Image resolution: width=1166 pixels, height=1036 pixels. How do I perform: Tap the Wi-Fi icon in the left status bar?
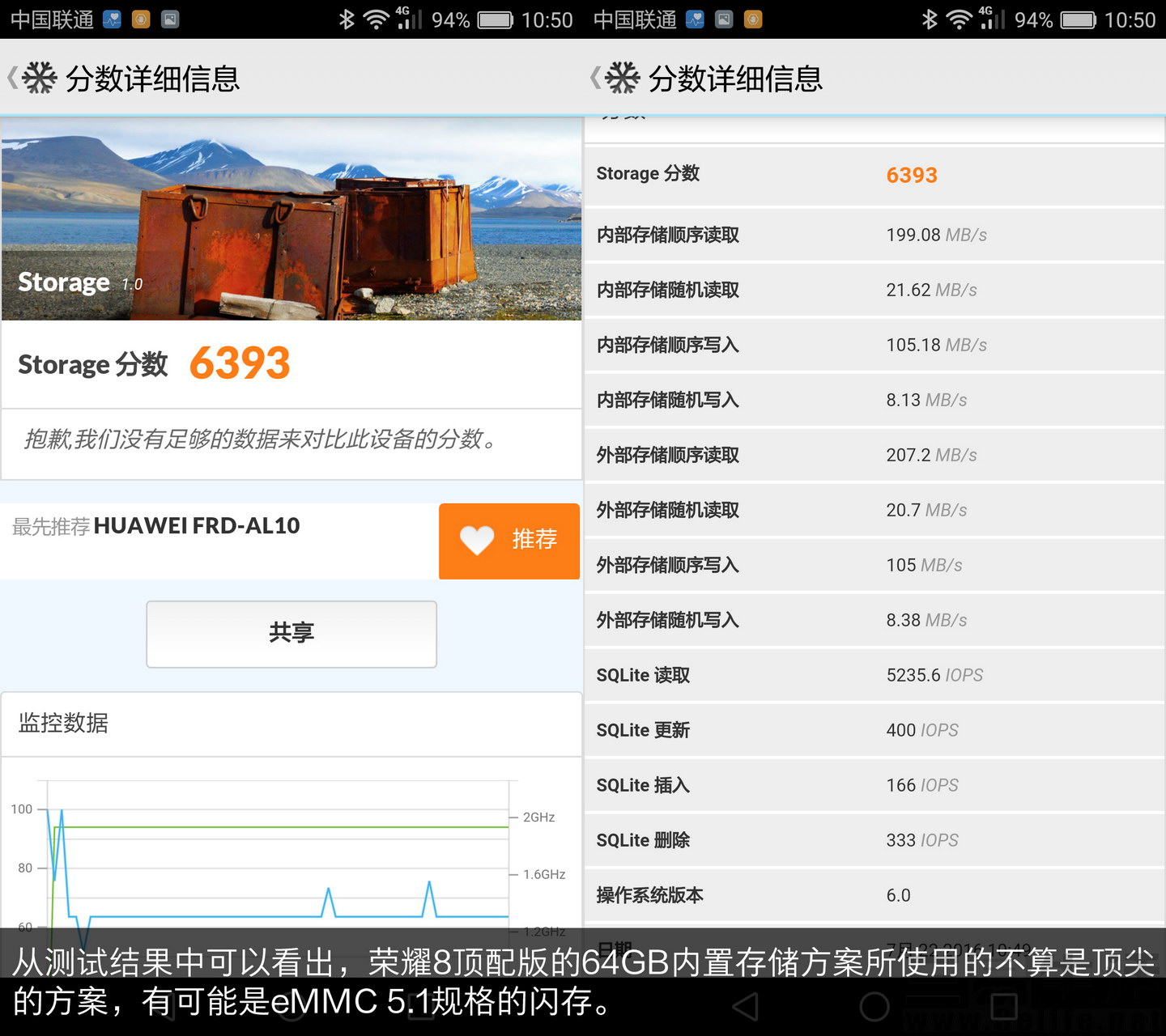376,19
